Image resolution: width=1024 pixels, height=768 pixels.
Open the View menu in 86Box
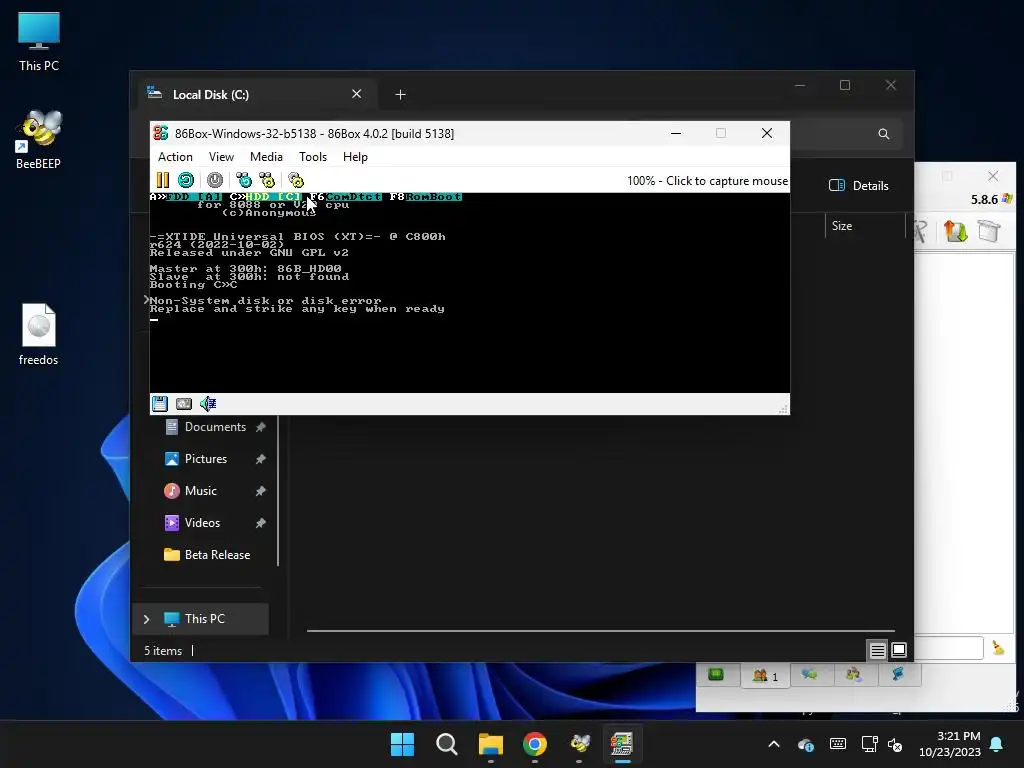(221, 157)
